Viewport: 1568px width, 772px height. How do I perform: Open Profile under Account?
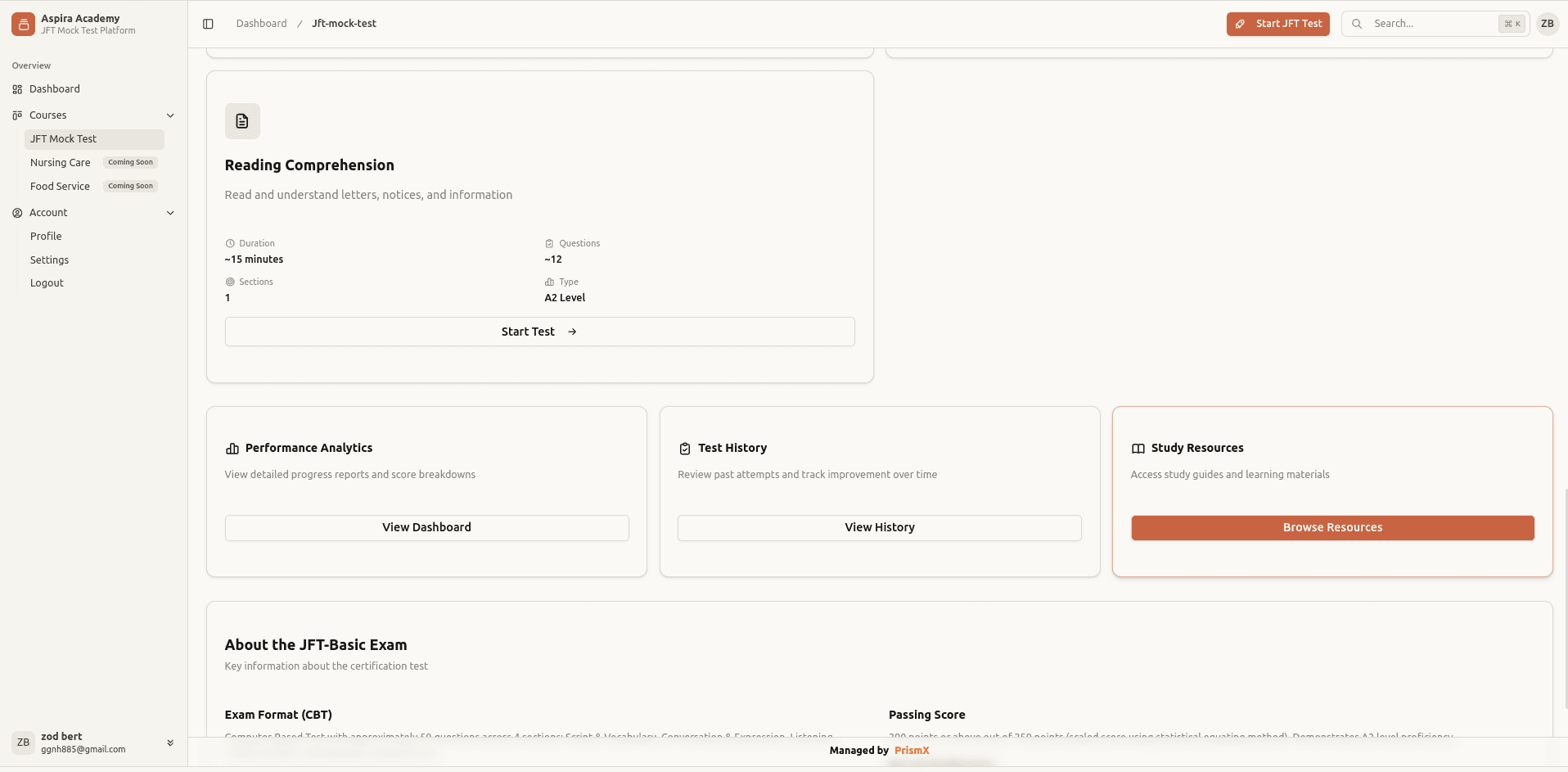(x=94, y=237)
